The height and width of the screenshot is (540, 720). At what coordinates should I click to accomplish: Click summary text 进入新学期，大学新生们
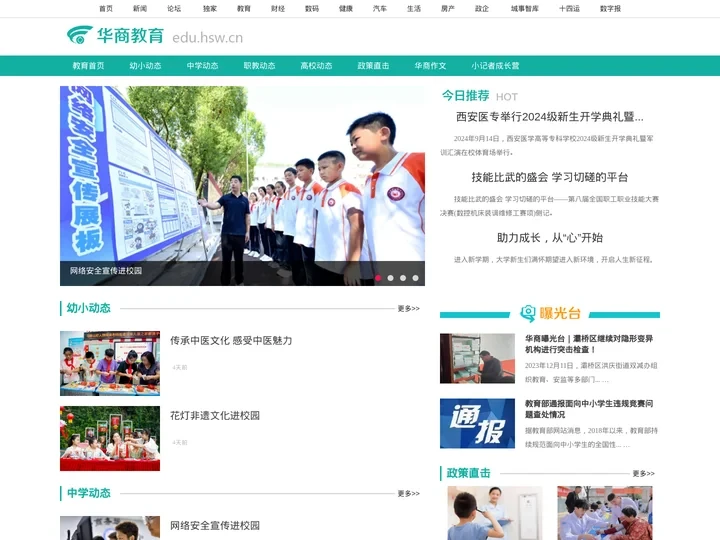coord(553,259)
